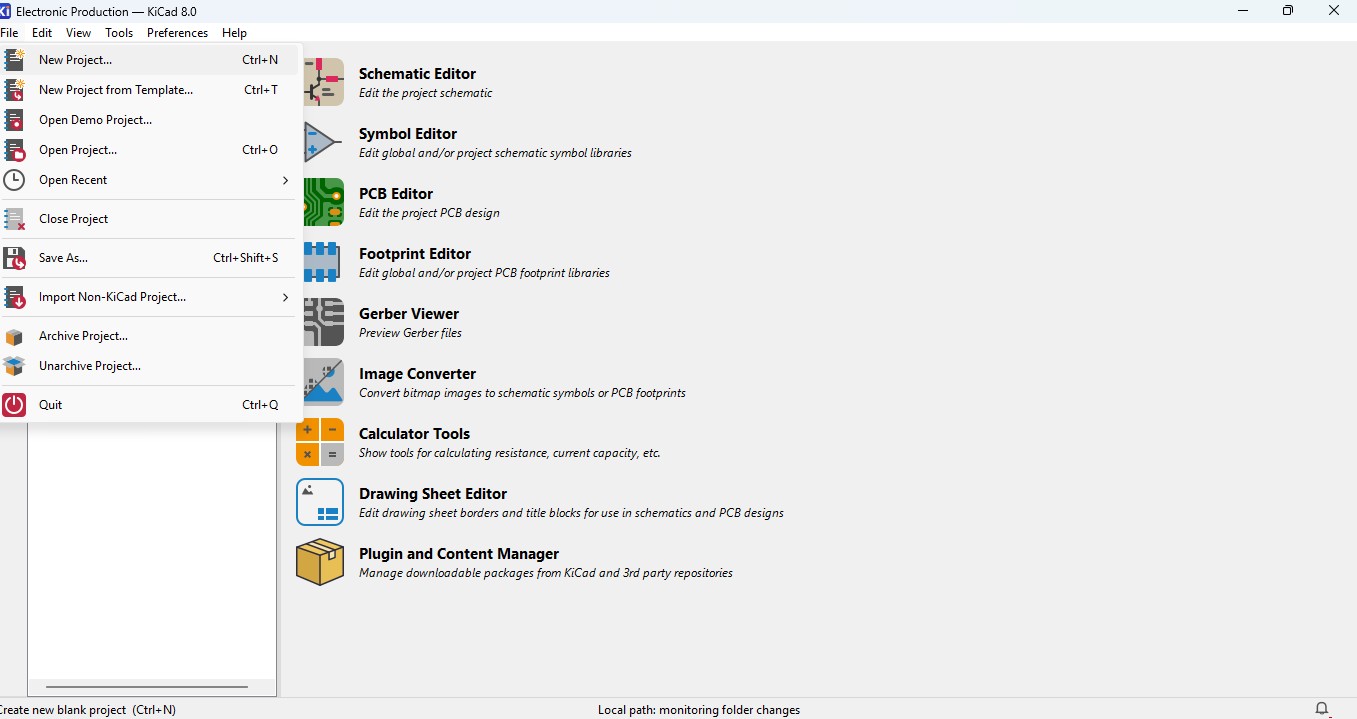
Task: Open the View menu
Action: coord(78,33)
